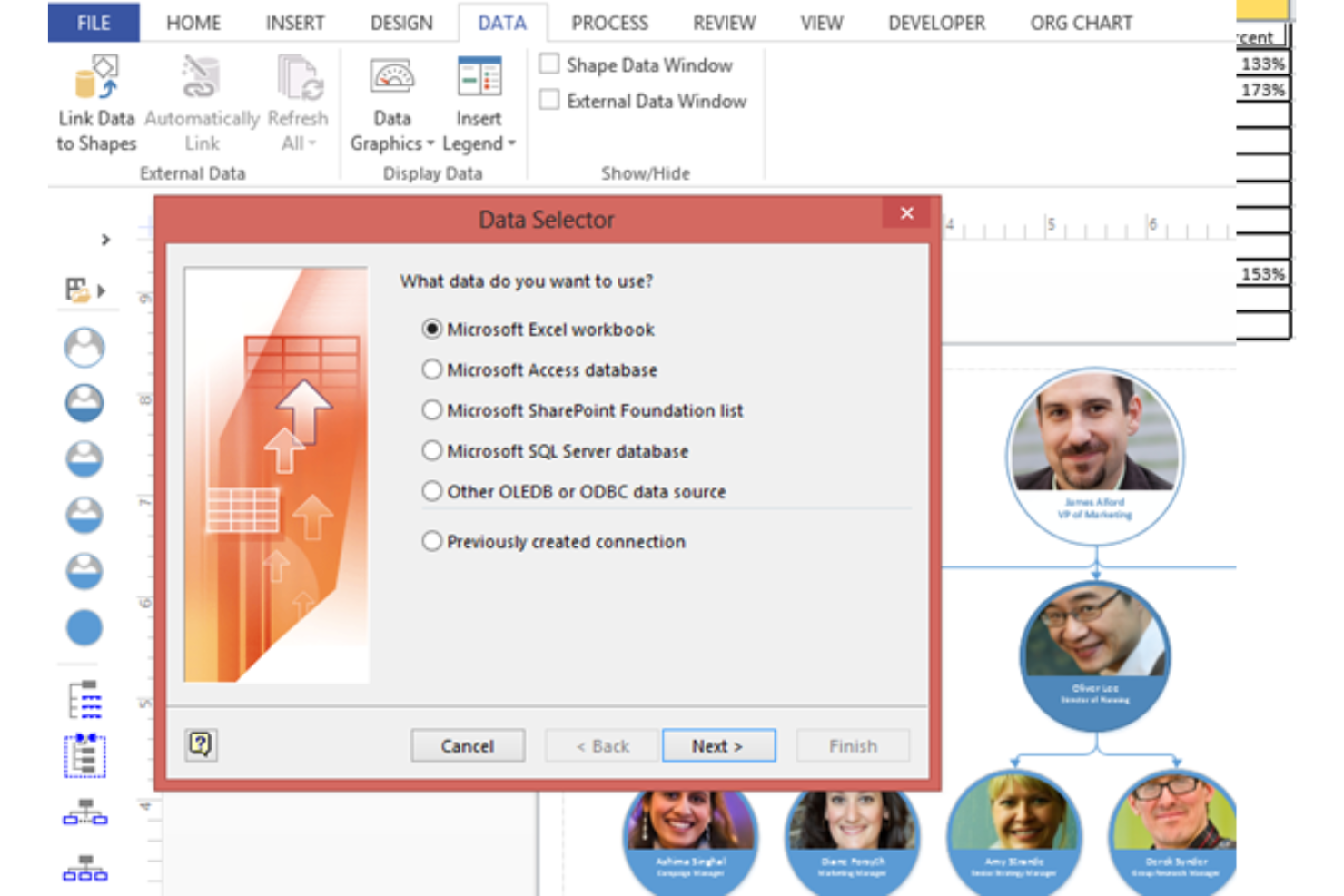Enable the Shape Data Window checkbox
Screen dimensions: 1344x896
coord(548,64)
